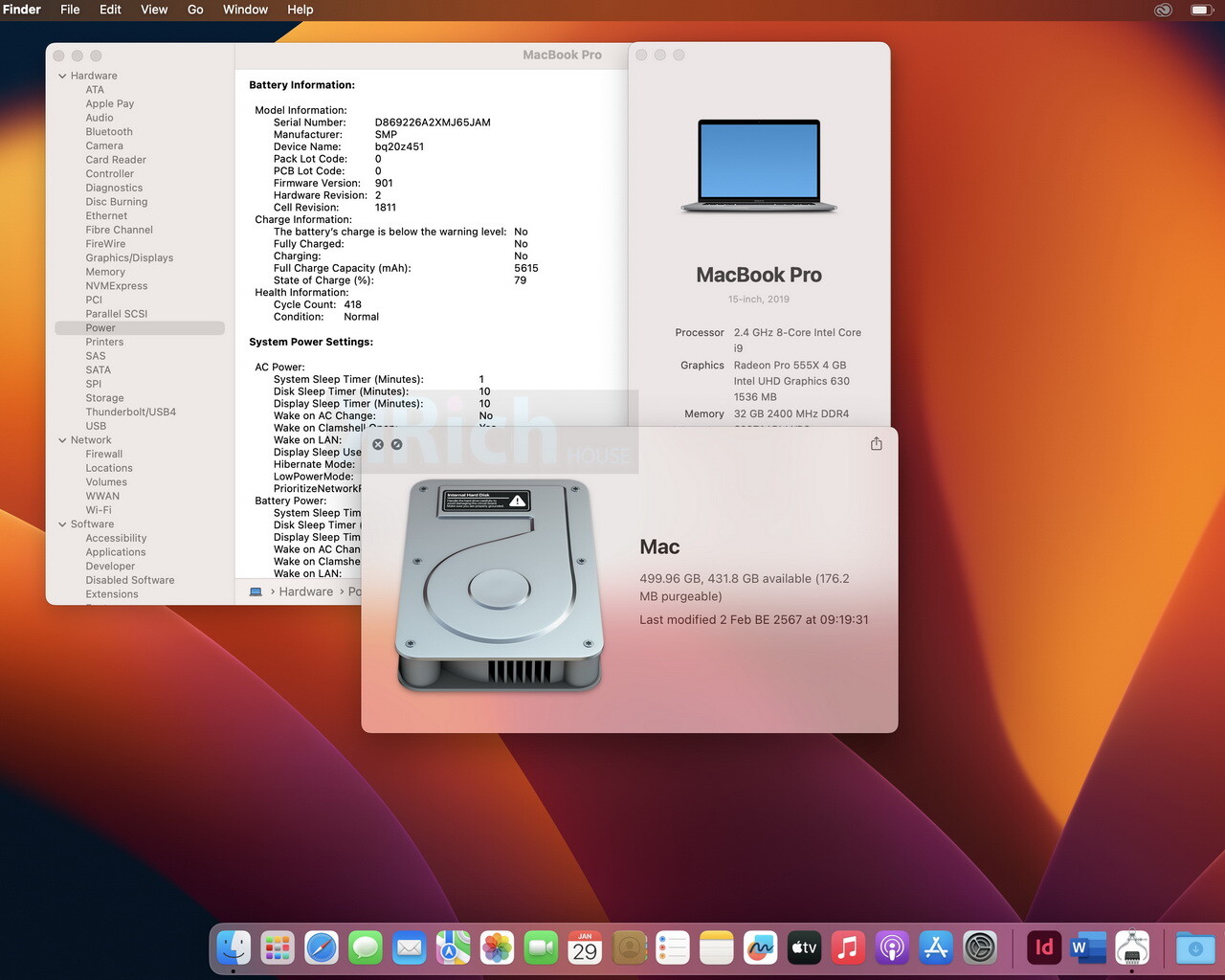The width and height of the screenshot is (1225, 980).
Task: Close the Mac disk Quick Look preview
Action: tap(378, 444)
